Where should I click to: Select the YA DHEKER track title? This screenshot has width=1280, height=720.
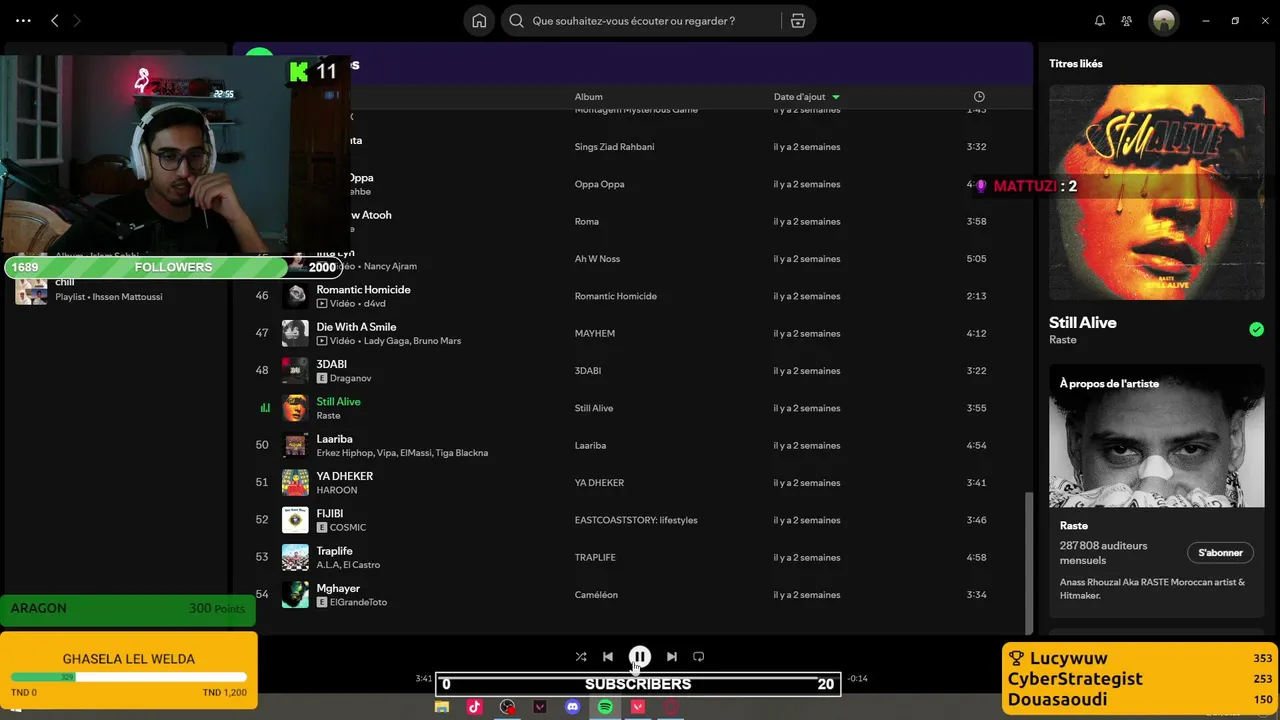[344, 477]
